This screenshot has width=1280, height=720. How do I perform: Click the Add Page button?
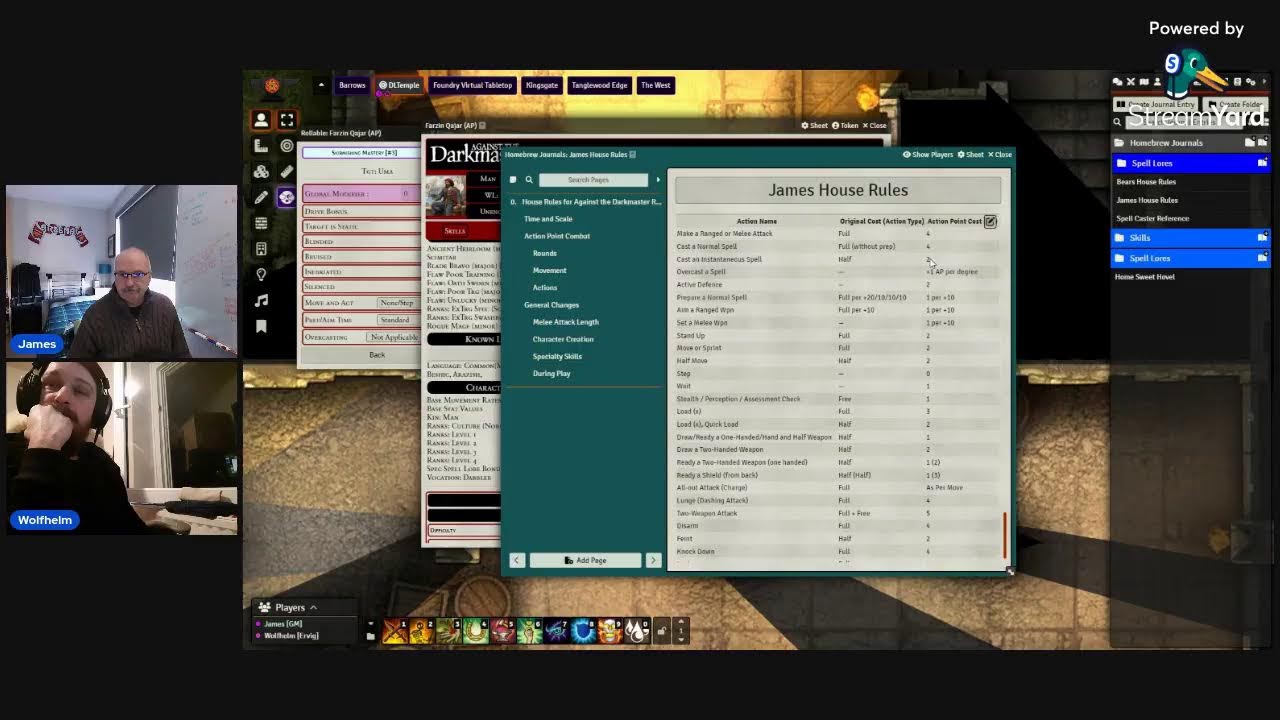[x=585, y=560]
